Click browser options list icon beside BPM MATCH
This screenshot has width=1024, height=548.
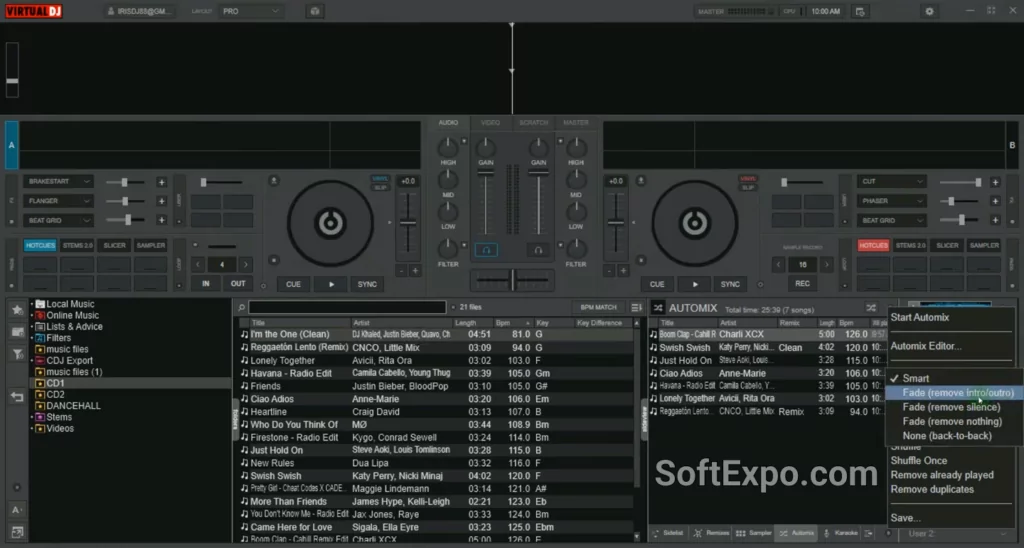click(x=637, y=307)
